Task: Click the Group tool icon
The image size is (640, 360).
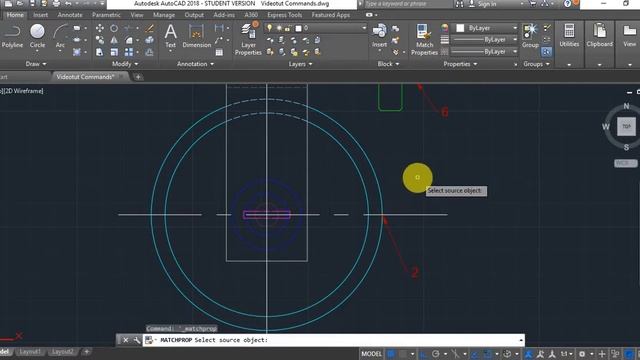Action: pyautogui.click(x=530, y=36)
